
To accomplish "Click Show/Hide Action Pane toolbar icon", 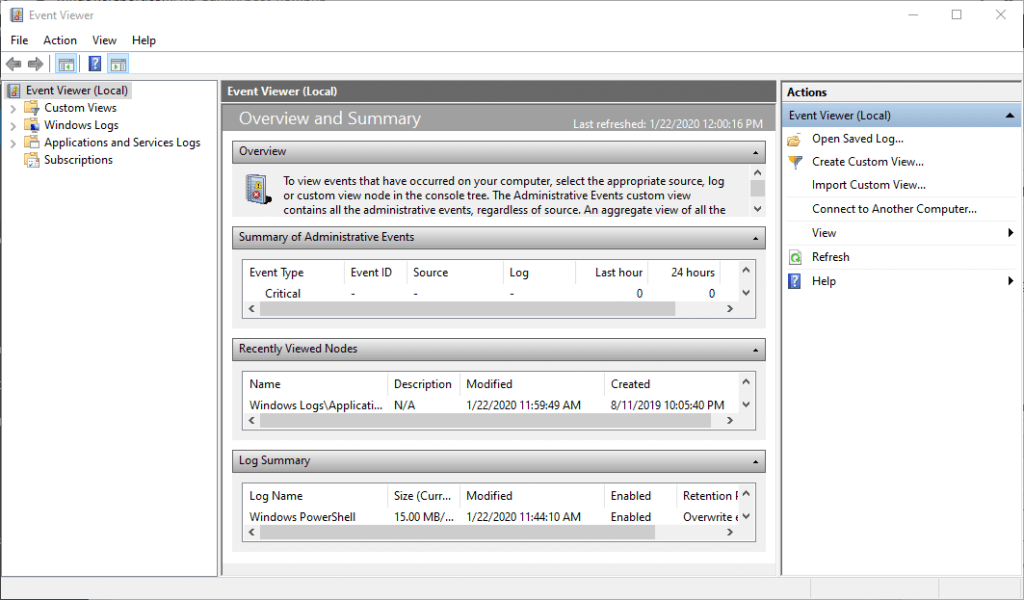I will pos(118,64).
